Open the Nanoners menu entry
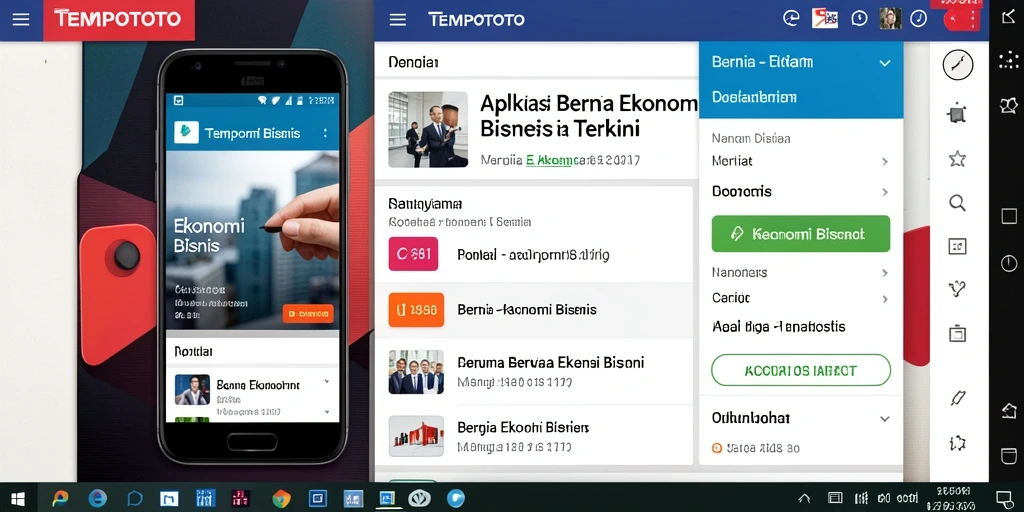Viewport: 1024px width, 512px height. pos(801,272)
